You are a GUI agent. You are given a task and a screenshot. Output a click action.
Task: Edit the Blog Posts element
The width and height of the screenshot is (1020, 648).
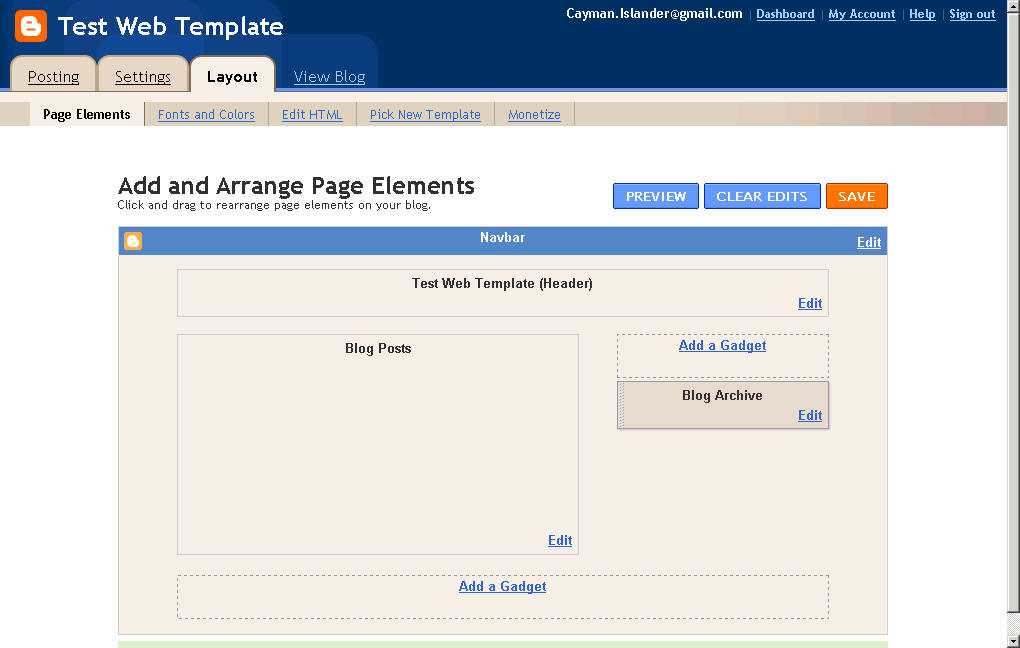(x=559, y=540)
